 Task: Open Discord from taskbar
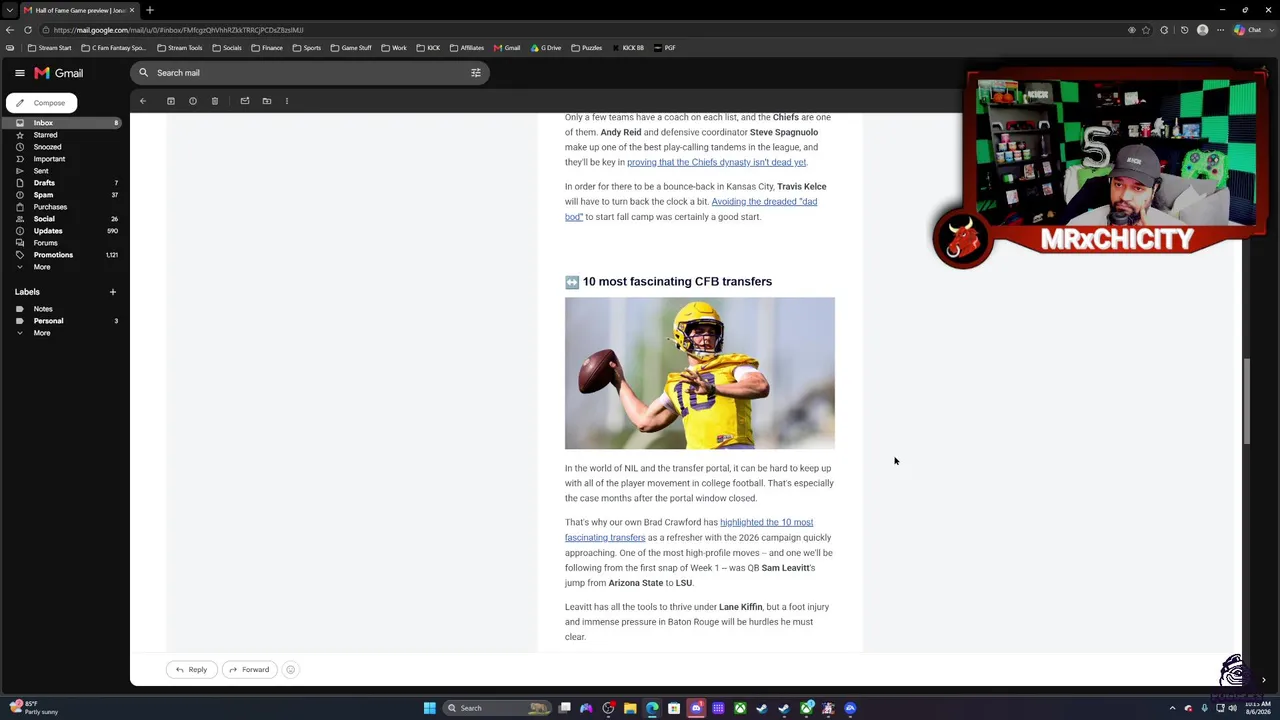[x=696, y=708]
